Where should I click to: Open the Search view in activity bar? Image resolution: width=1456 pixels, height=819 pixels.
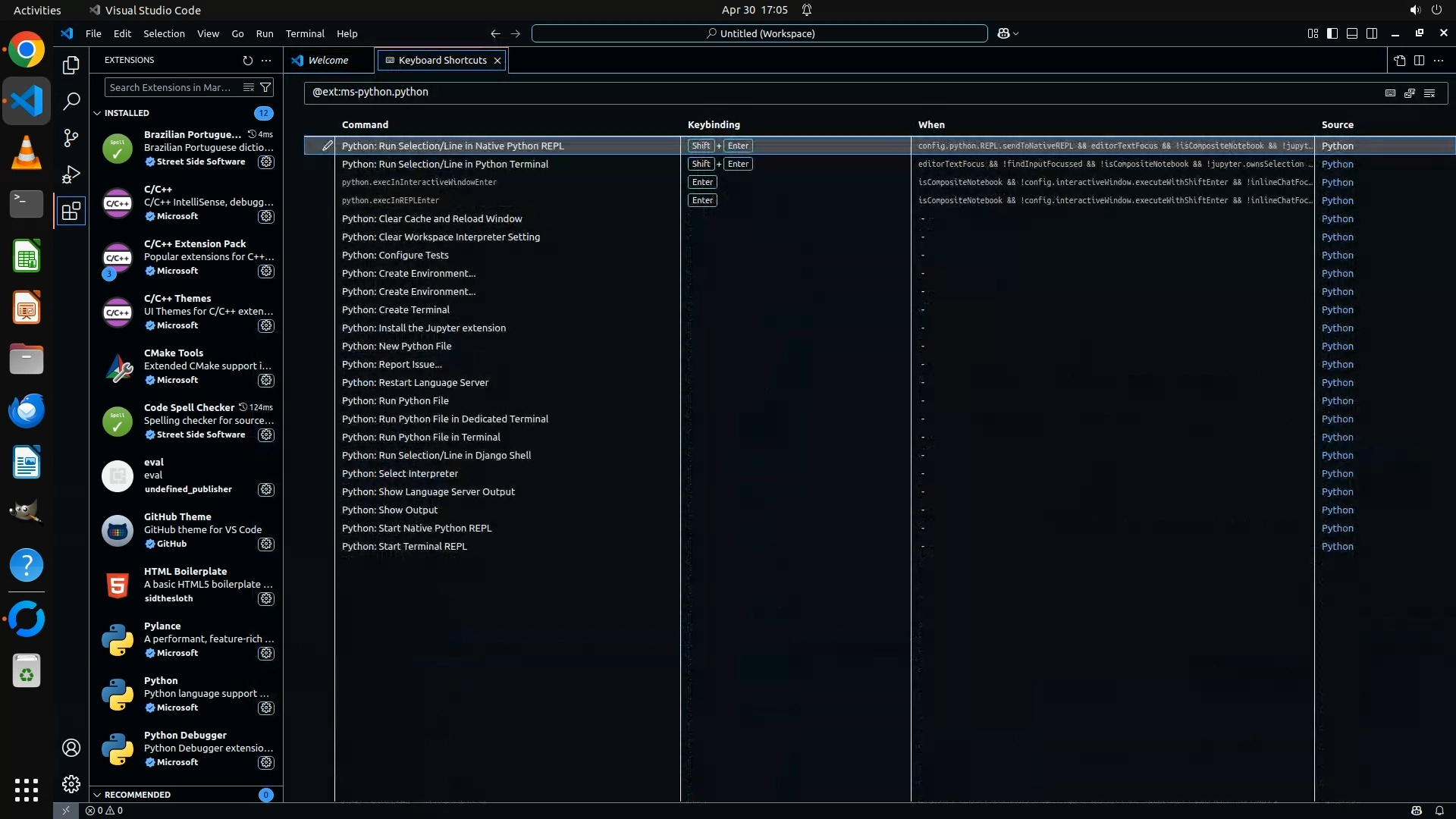71,101
